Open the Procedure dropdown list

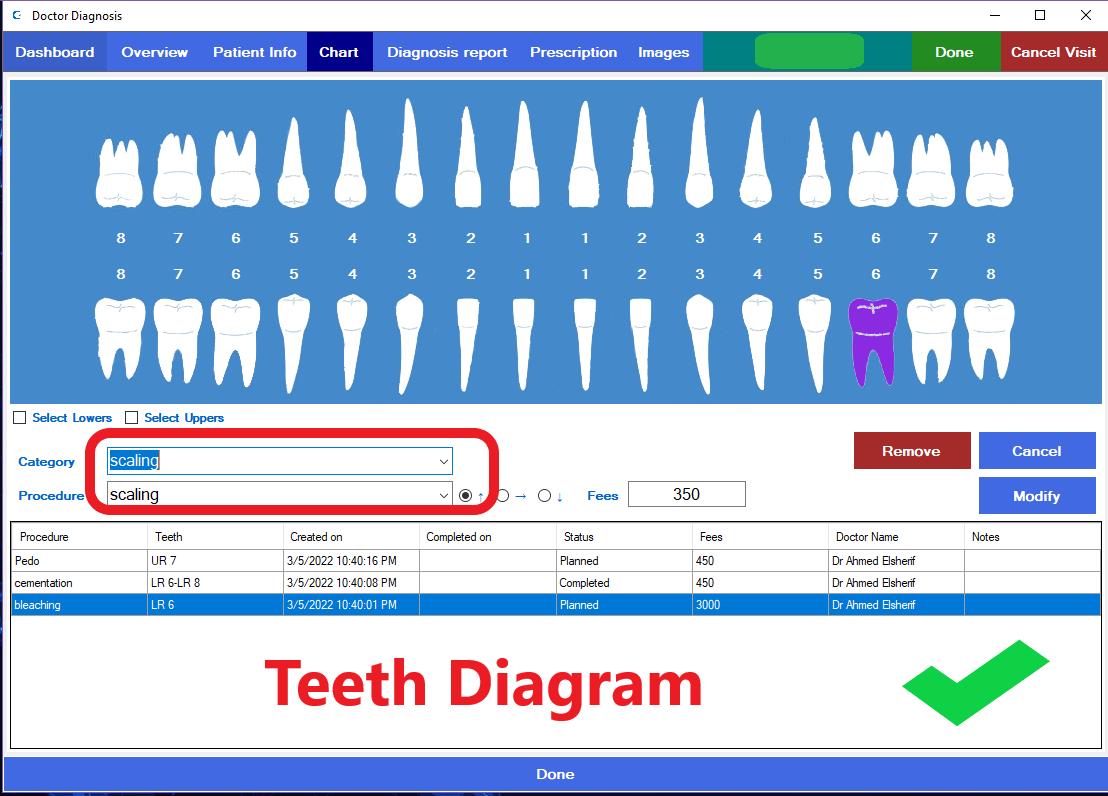coord(444,495)
